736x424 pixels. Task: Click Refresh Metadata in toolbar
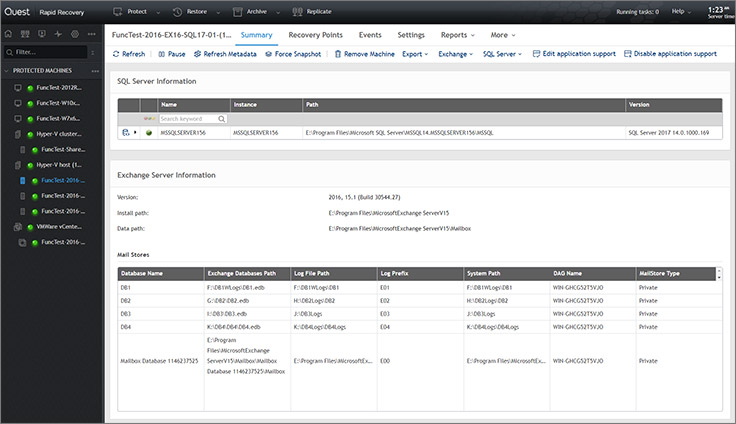[x=225, y=54]
